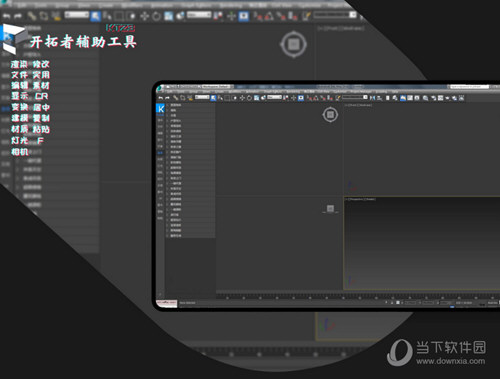Click Bind to Space Warp in framed window
500x379 pixels.
[190, 98]
